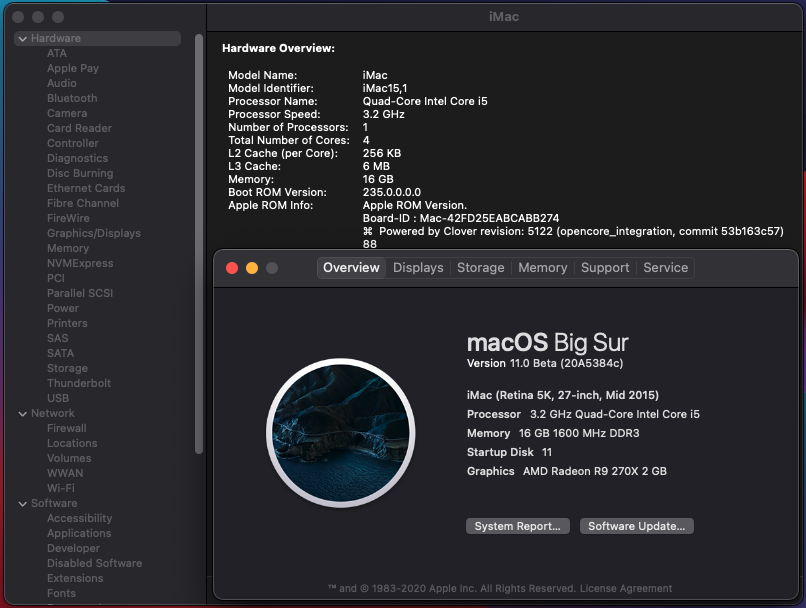Select Thunderbolt in the sidebar

pos(79,383)
